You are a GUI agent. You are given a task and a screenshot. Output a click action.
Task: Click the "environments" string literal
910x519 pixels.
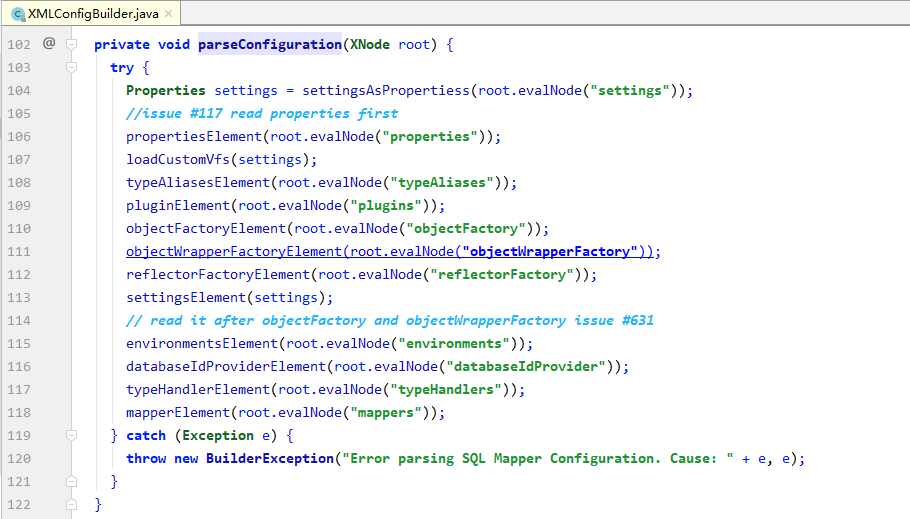coord(454,344)
